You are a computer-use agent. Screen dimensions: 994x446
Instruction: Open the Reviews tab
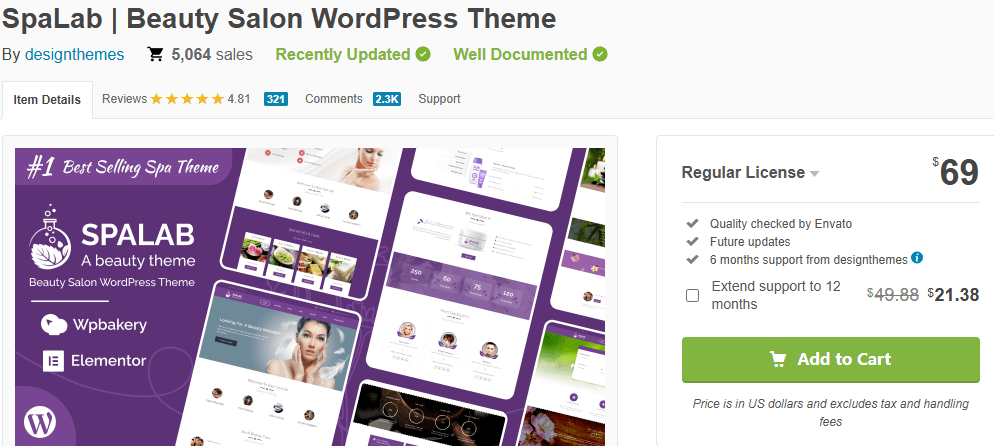pyautogui.click(x=124, y=99)
